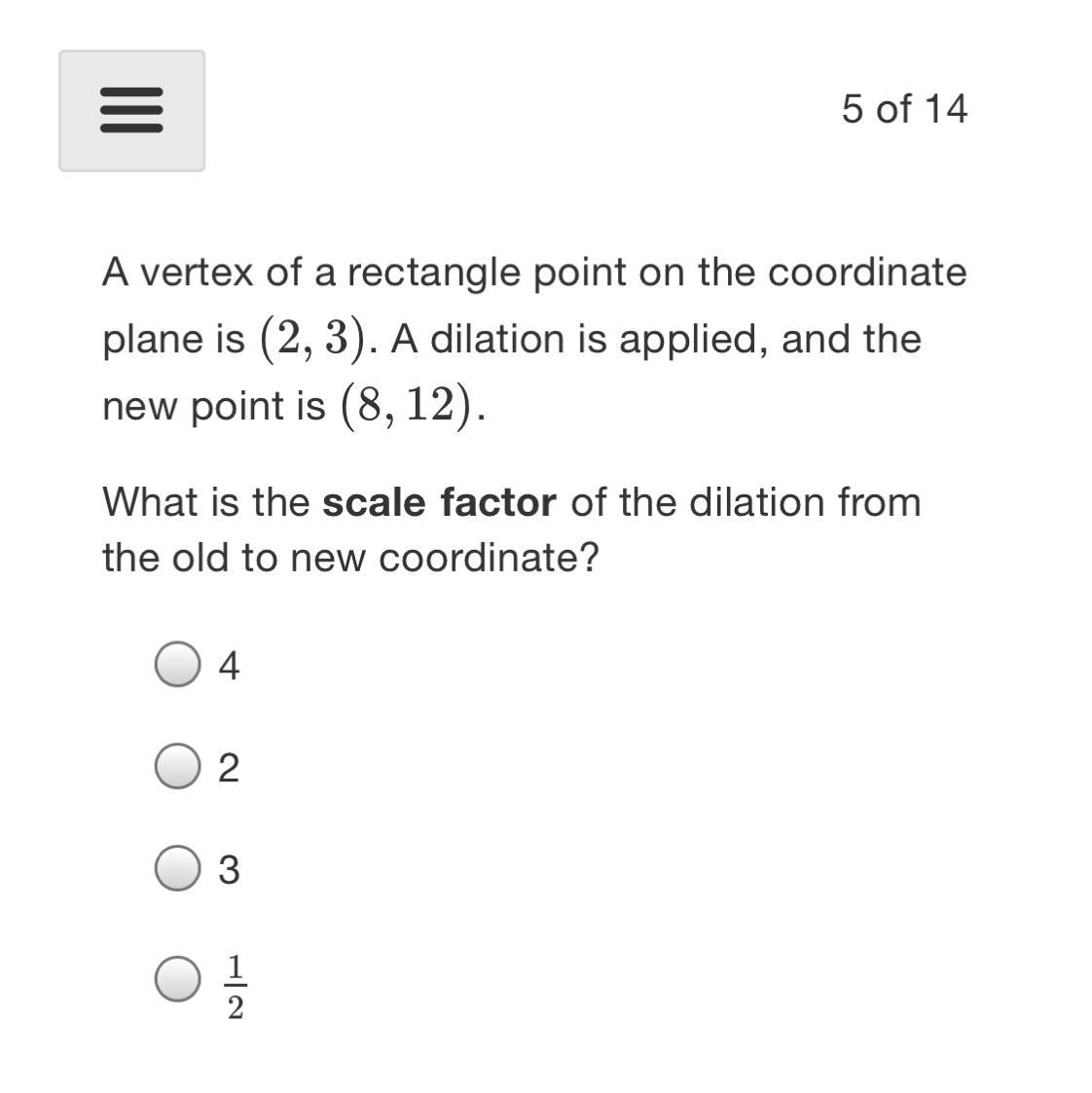Click the text "the old to new coordinate?"

(350, 558)
